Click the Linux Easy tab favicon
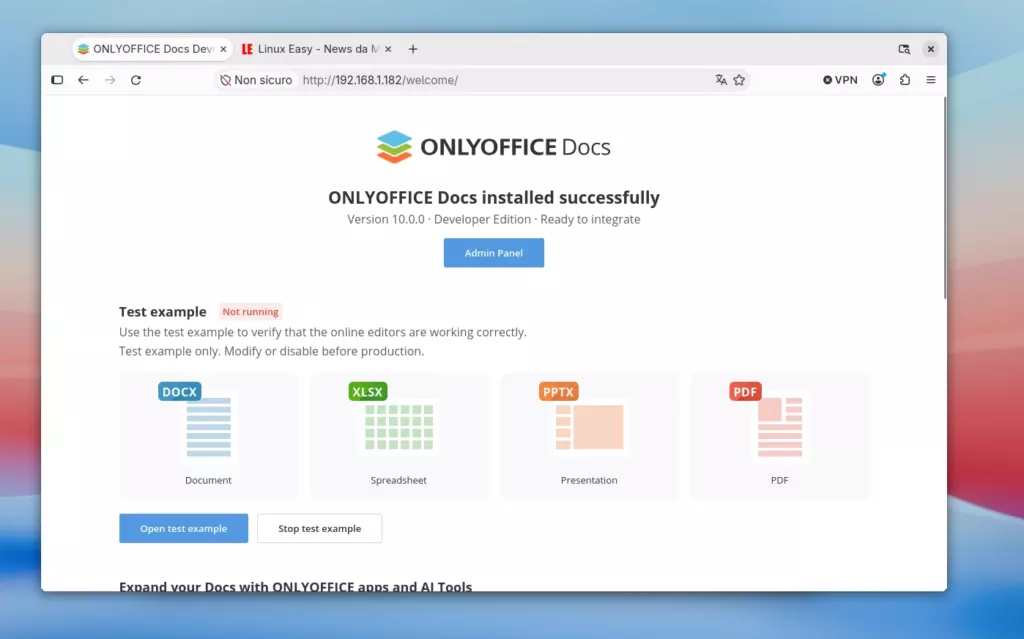Image resolution: width=1024 pixels, height=639 pixels. (247, 49)
